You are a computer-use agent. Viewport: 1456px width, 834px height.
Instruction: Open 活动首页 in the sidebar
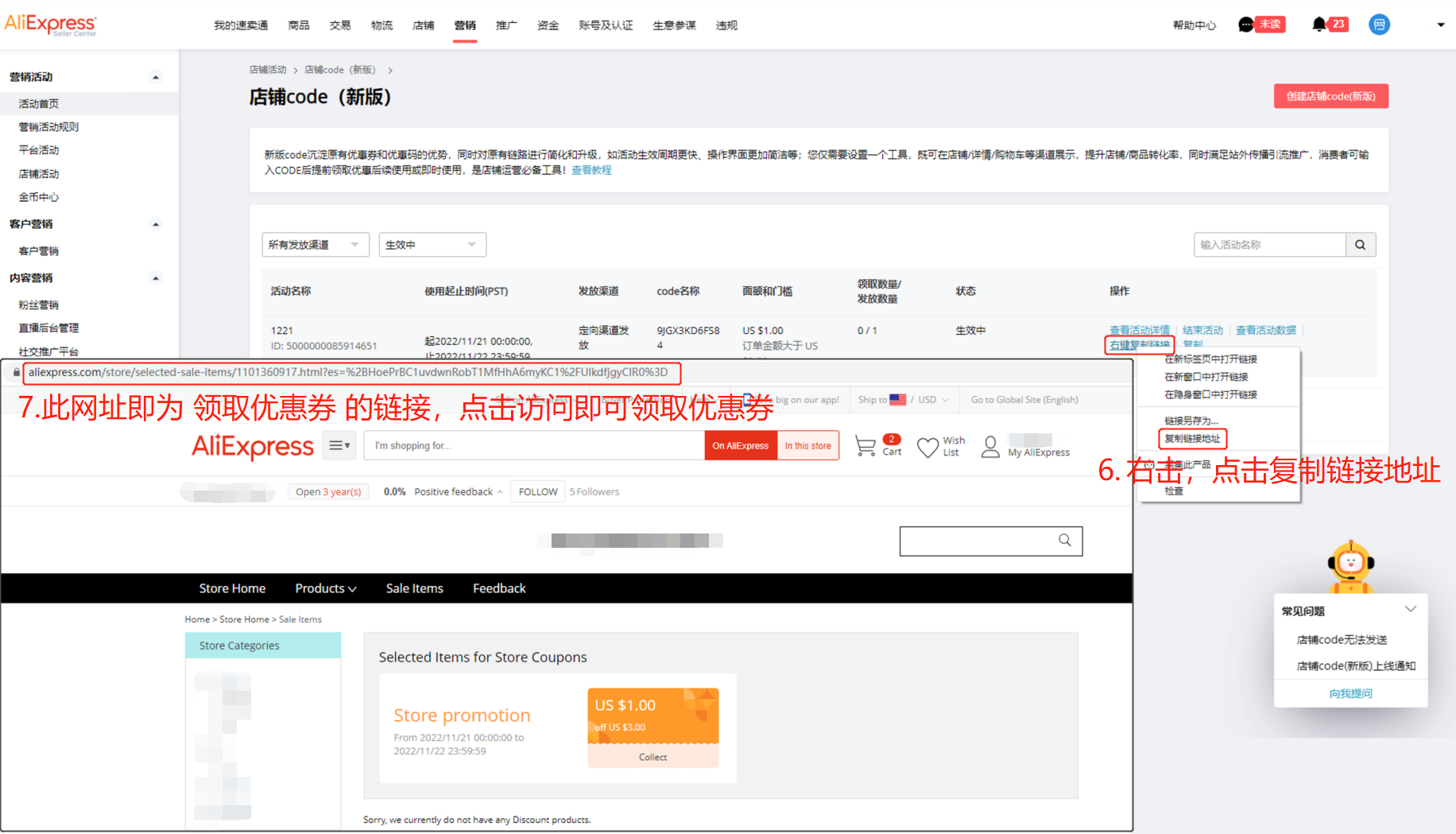[39, 104]
